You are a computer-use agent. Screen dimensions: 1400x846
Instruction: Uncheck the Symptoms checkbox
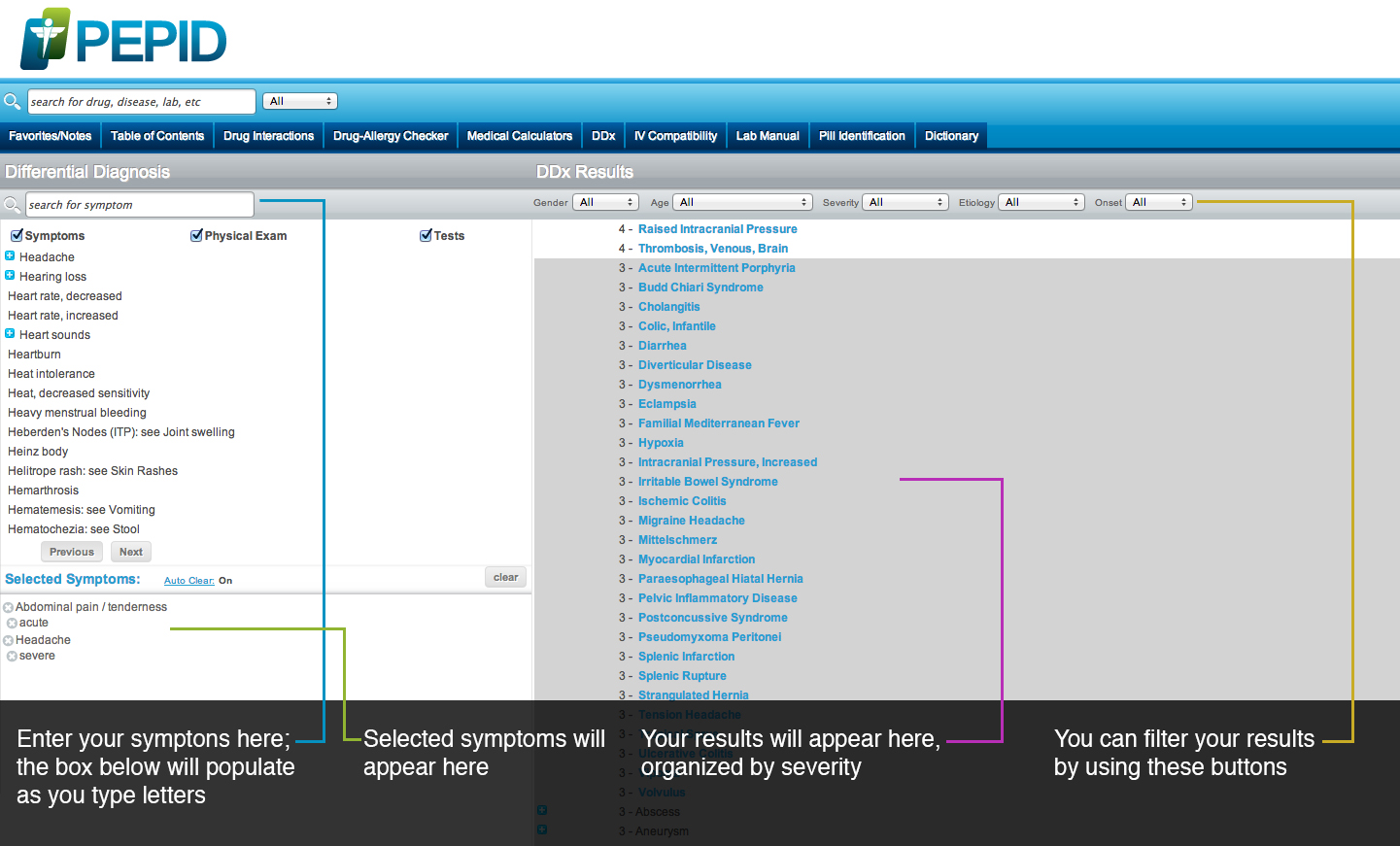click(x=17, y=235)
